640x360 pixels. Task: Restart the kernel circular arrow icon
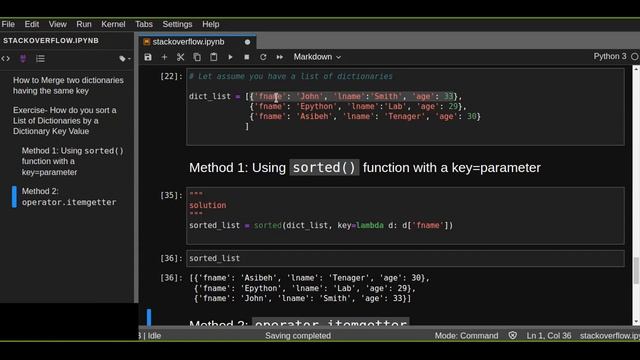click(263, 57)
